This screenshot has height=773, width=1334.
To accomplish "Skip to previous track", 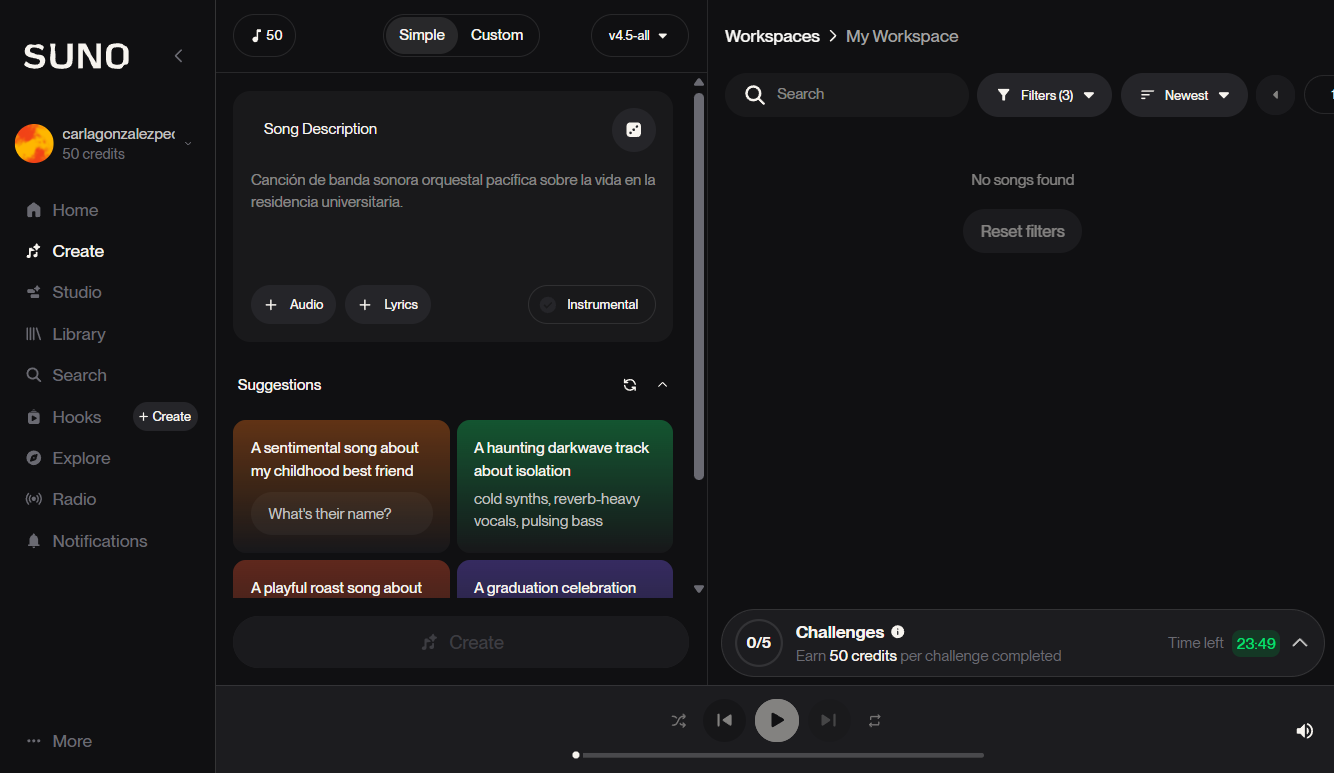I will pyautogui.click(x=725, y=720).
